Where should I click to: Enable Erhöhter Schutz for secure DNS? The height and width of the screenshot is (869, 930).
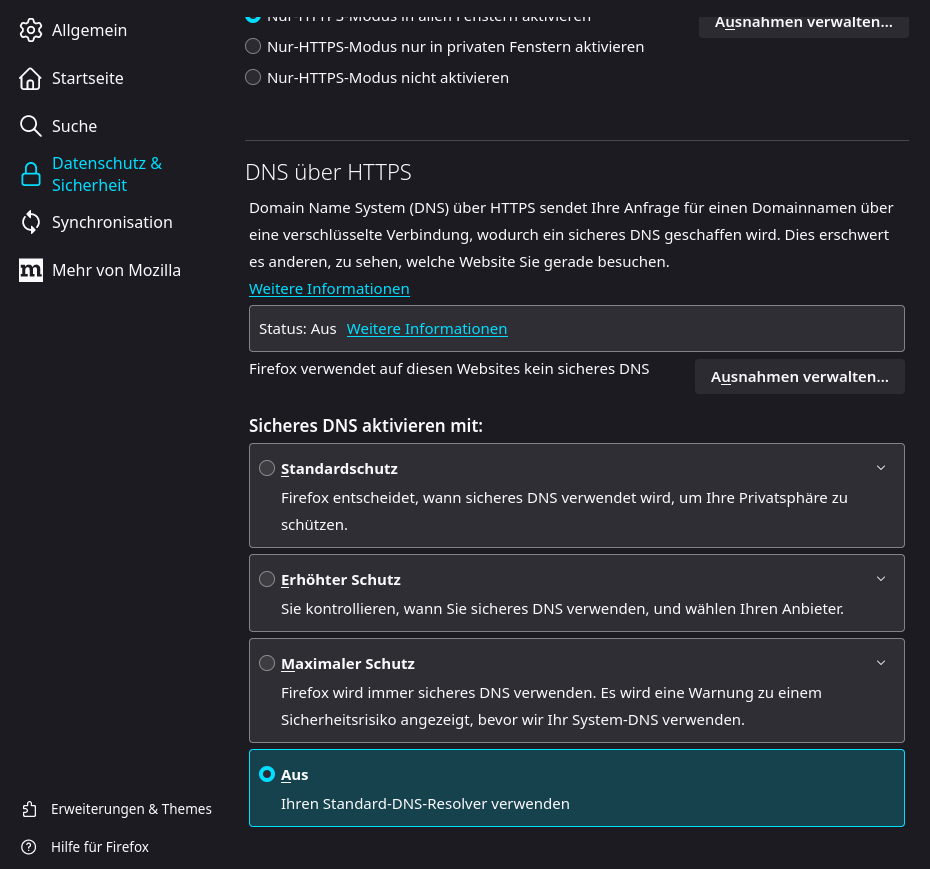267,578
